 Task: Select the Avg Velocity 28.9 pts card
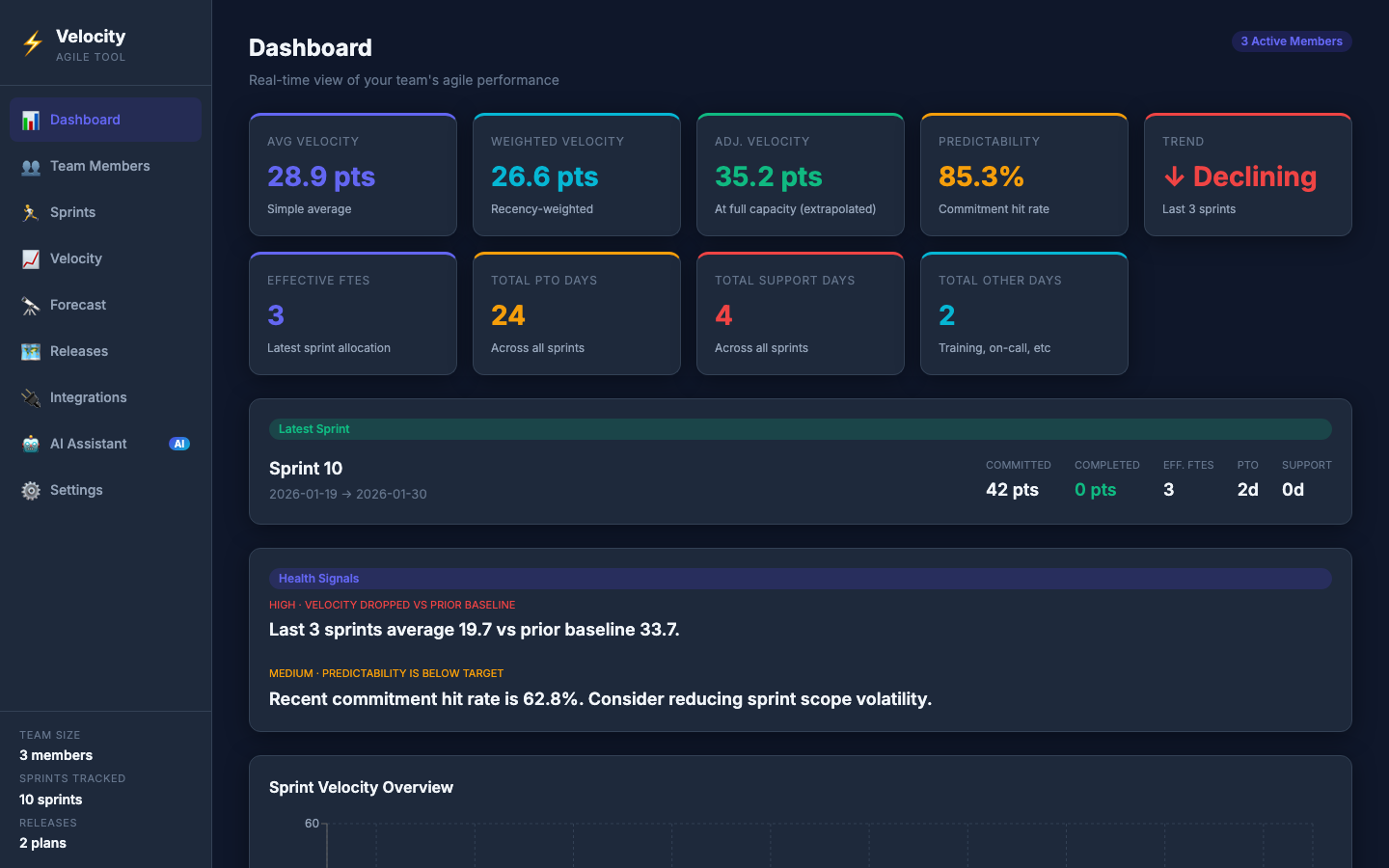[x=353, y=175]
